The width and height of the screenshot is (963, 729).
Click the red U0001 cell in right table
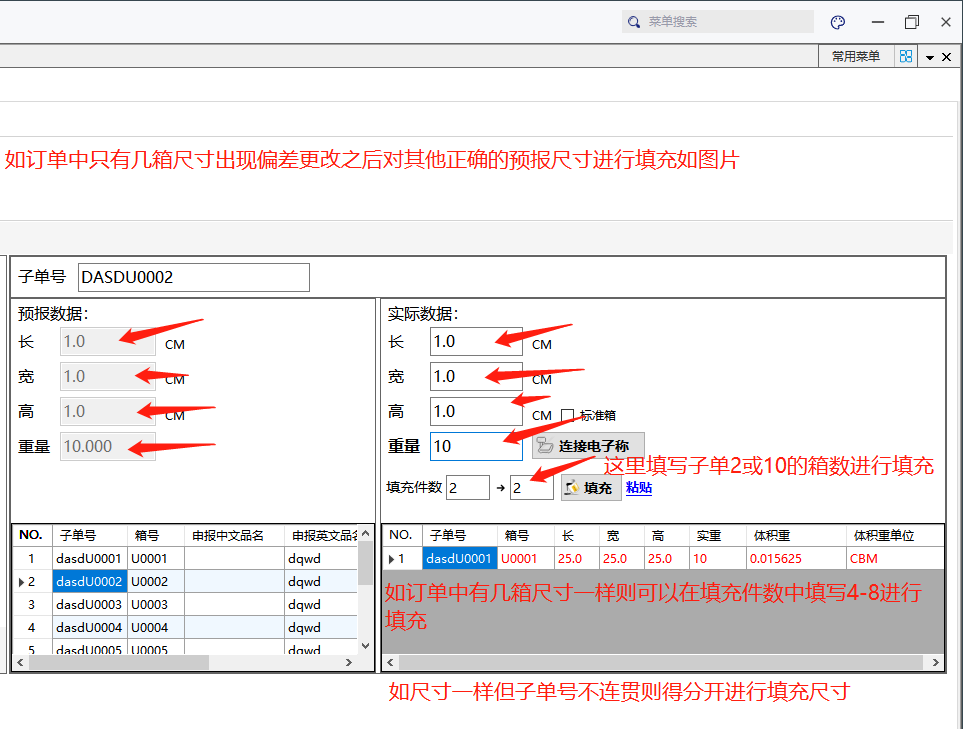coord(525,559)
